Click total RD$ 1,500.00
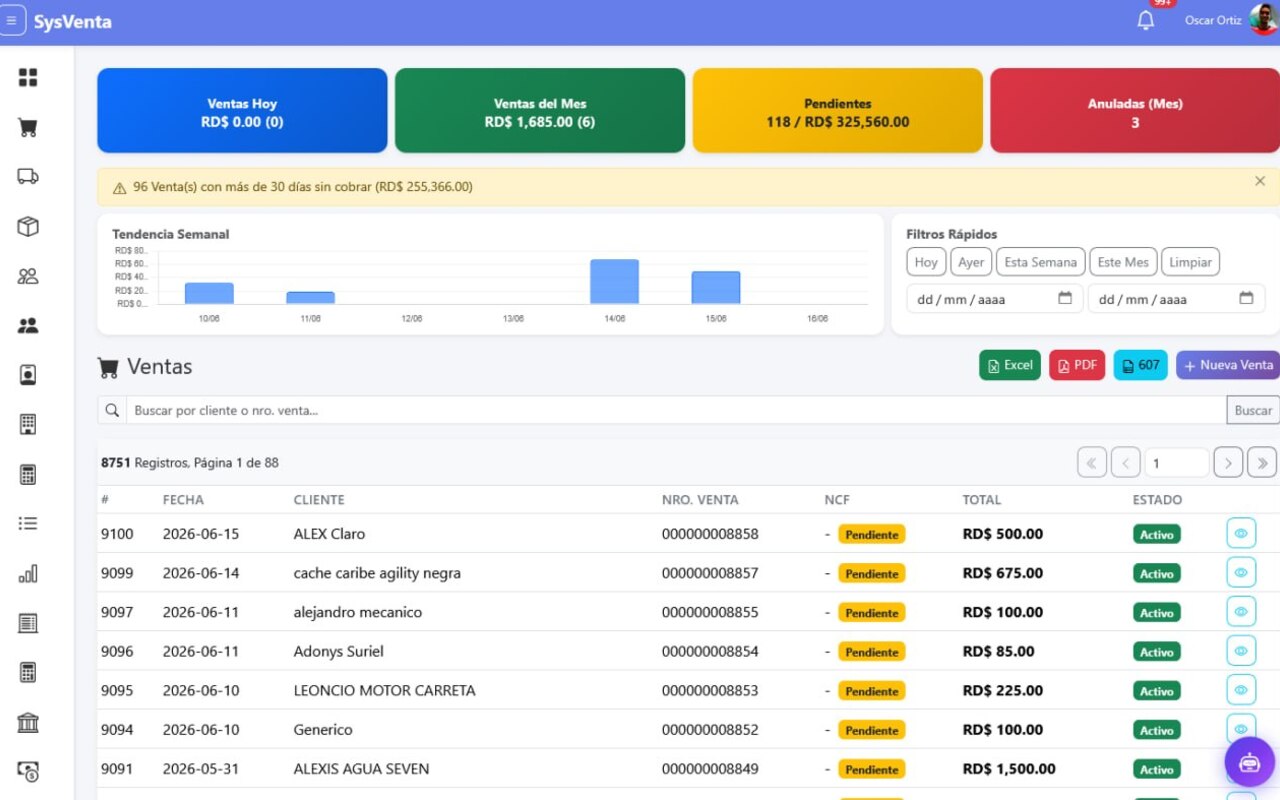 point(1009,769)
